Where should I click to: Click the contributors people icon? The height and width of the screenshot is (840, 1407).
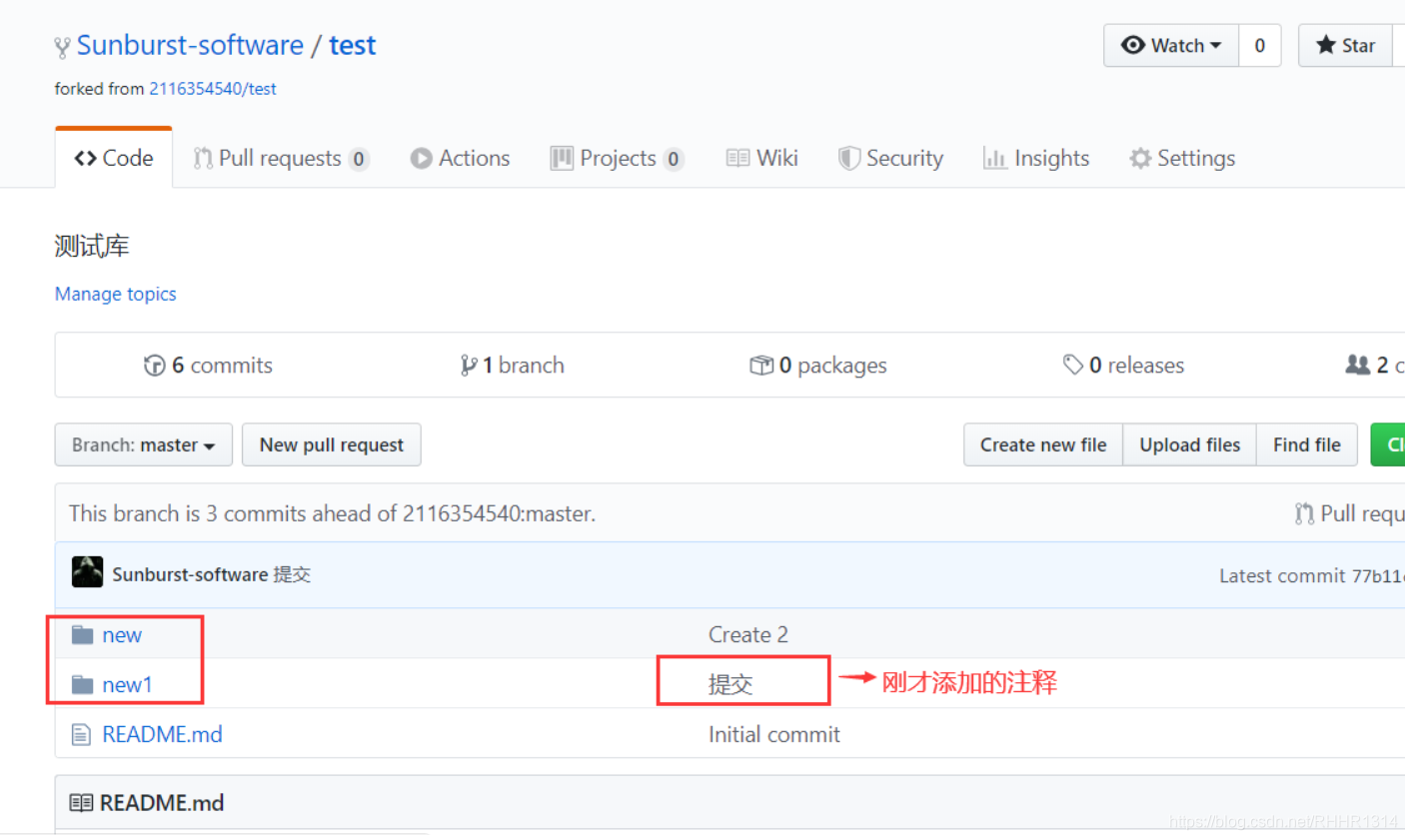pos(1357,365)
